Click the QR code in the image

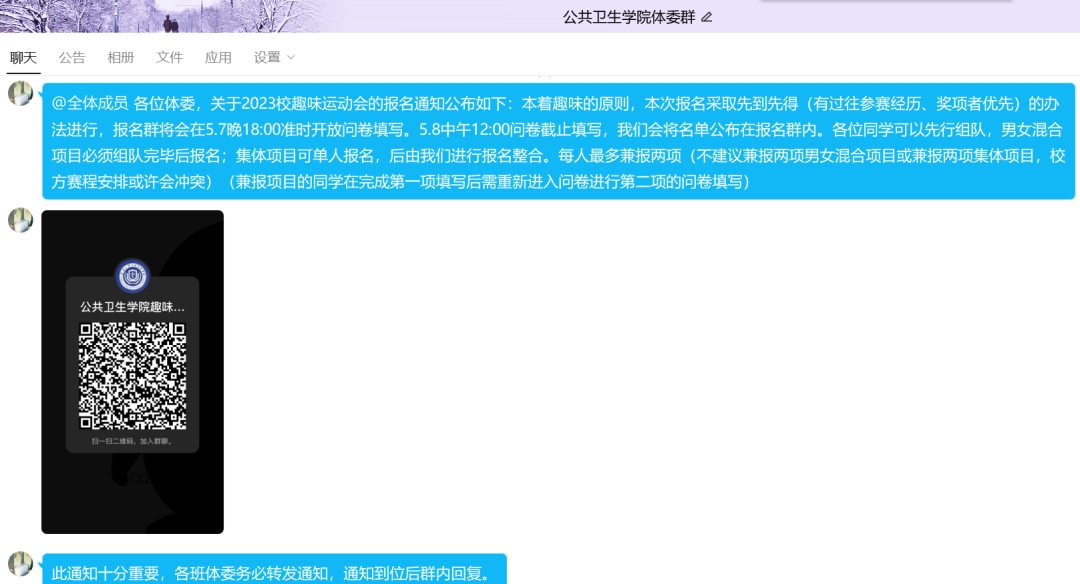tap(132, 376)
